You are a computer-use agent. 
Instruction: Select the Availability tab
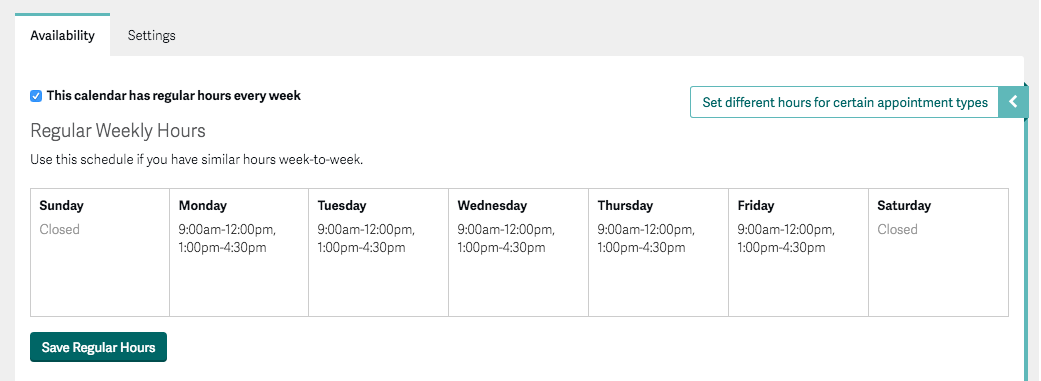coord(62,35)
